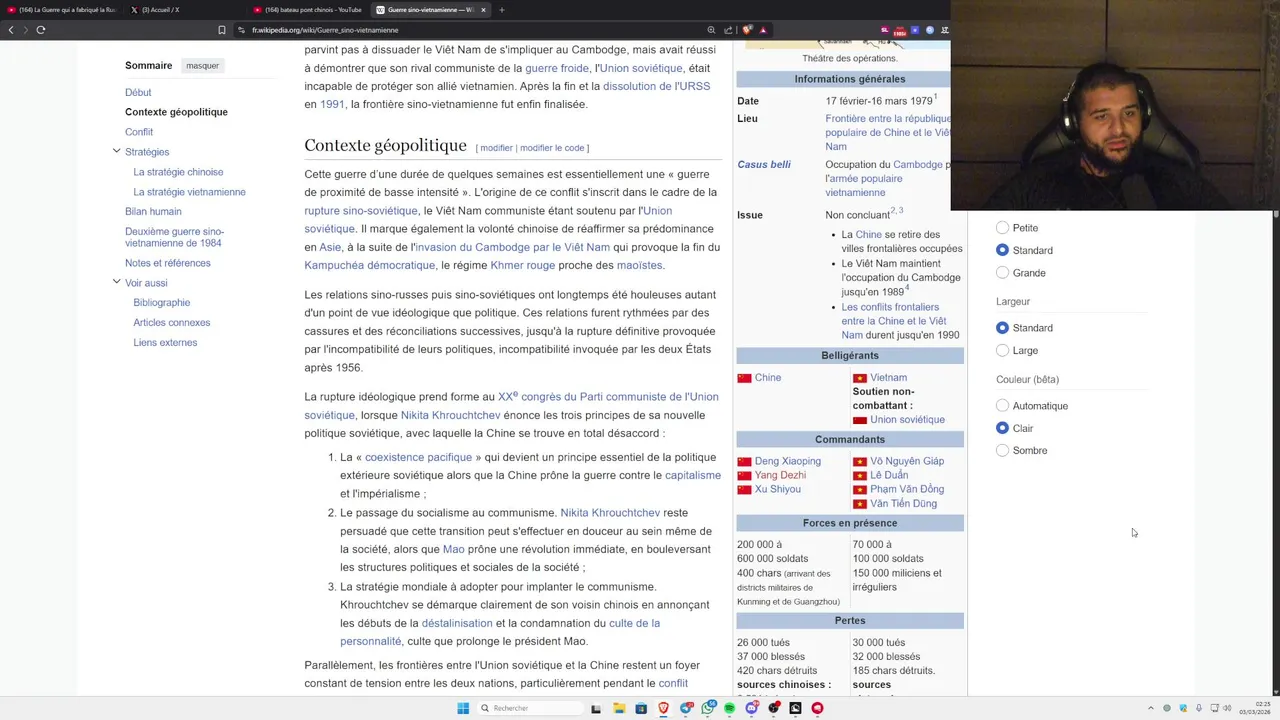Select the Standard width option under Largeur
The width and height of the screenshot is (1280, 720).
click(x=1002, y=328)
